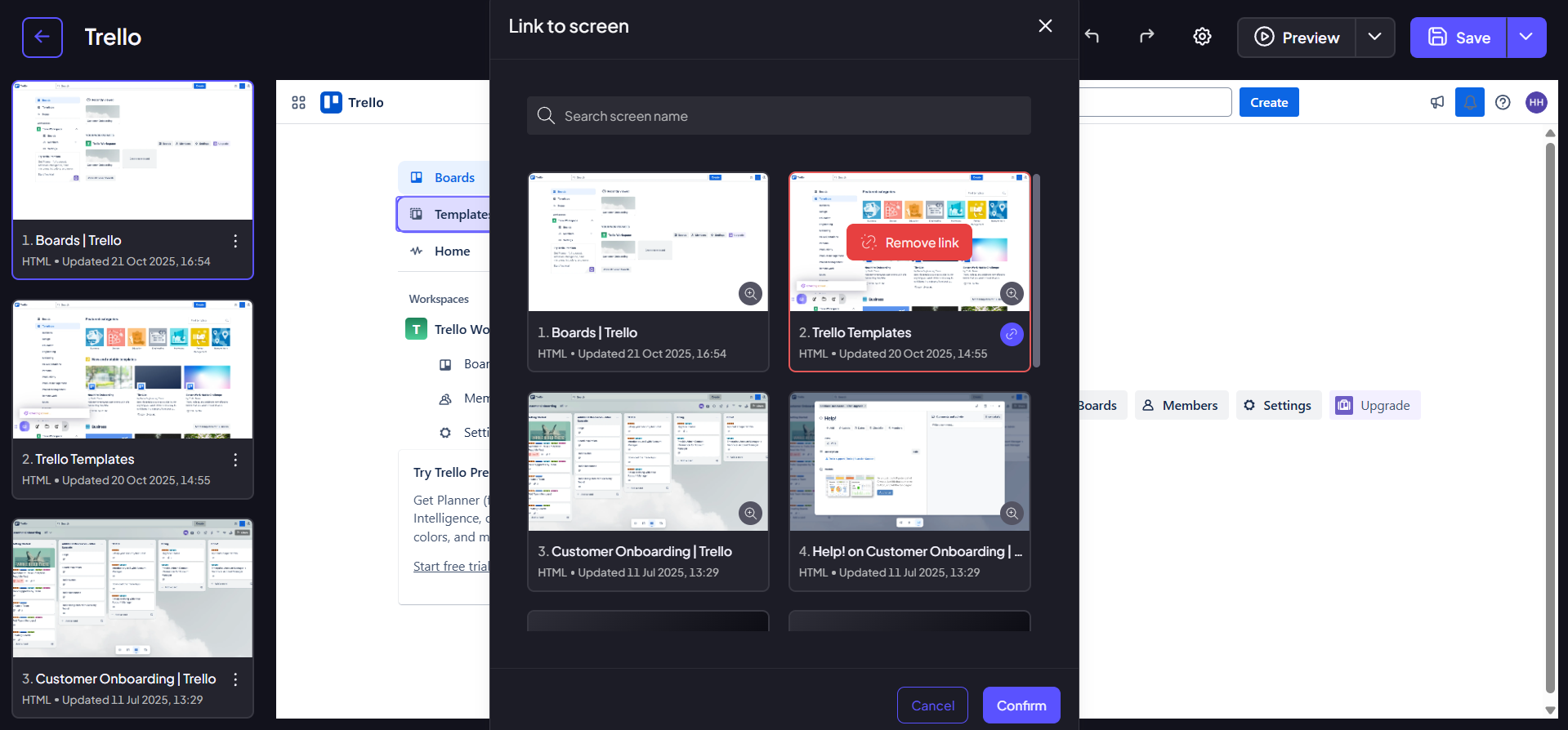This screenshot has height=730, width=1568.
Task: Open the menu for Customer Onboarding sidebar screen
Action: click(x=235, y=679)
